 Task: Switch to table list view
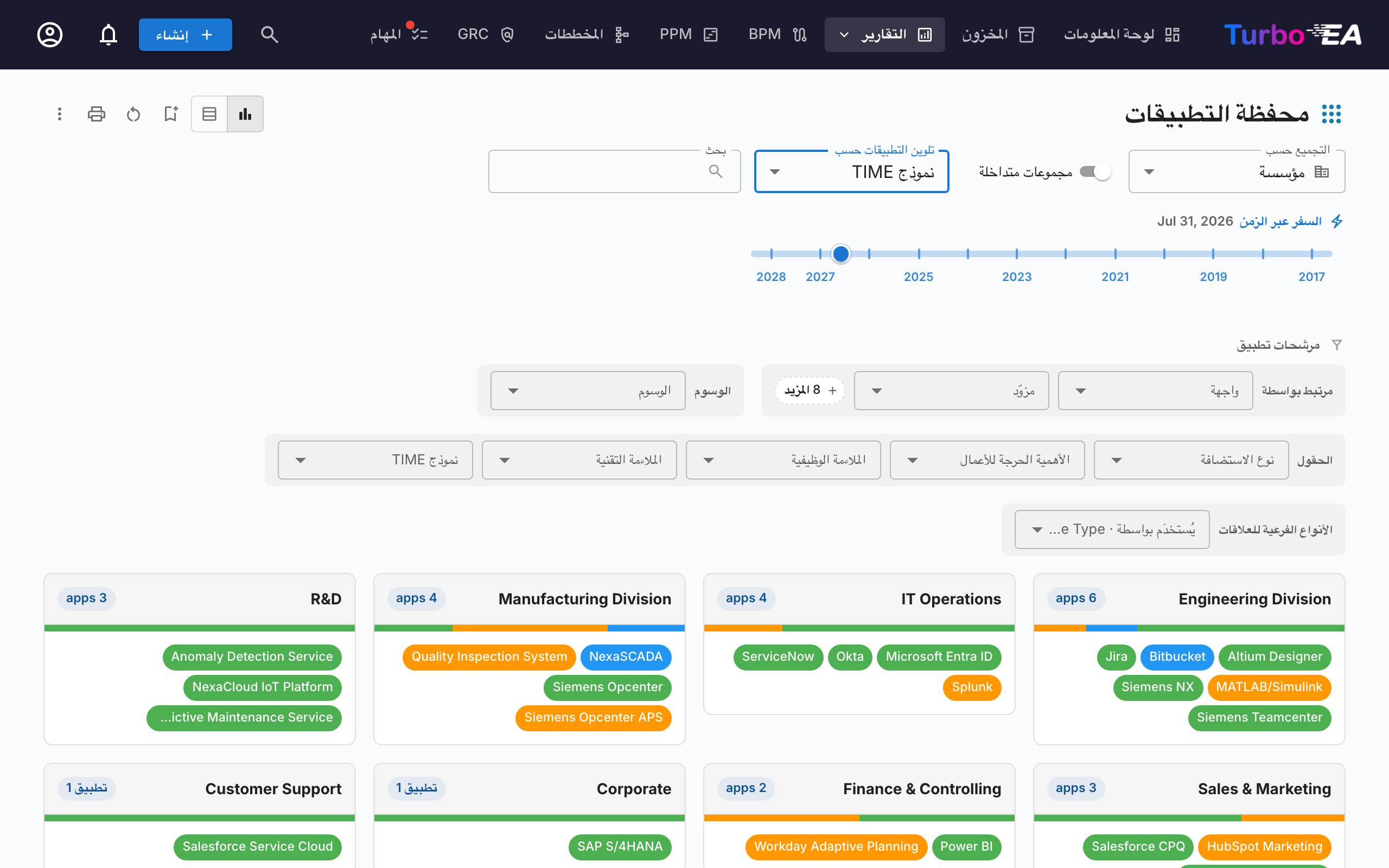[209, 114]
